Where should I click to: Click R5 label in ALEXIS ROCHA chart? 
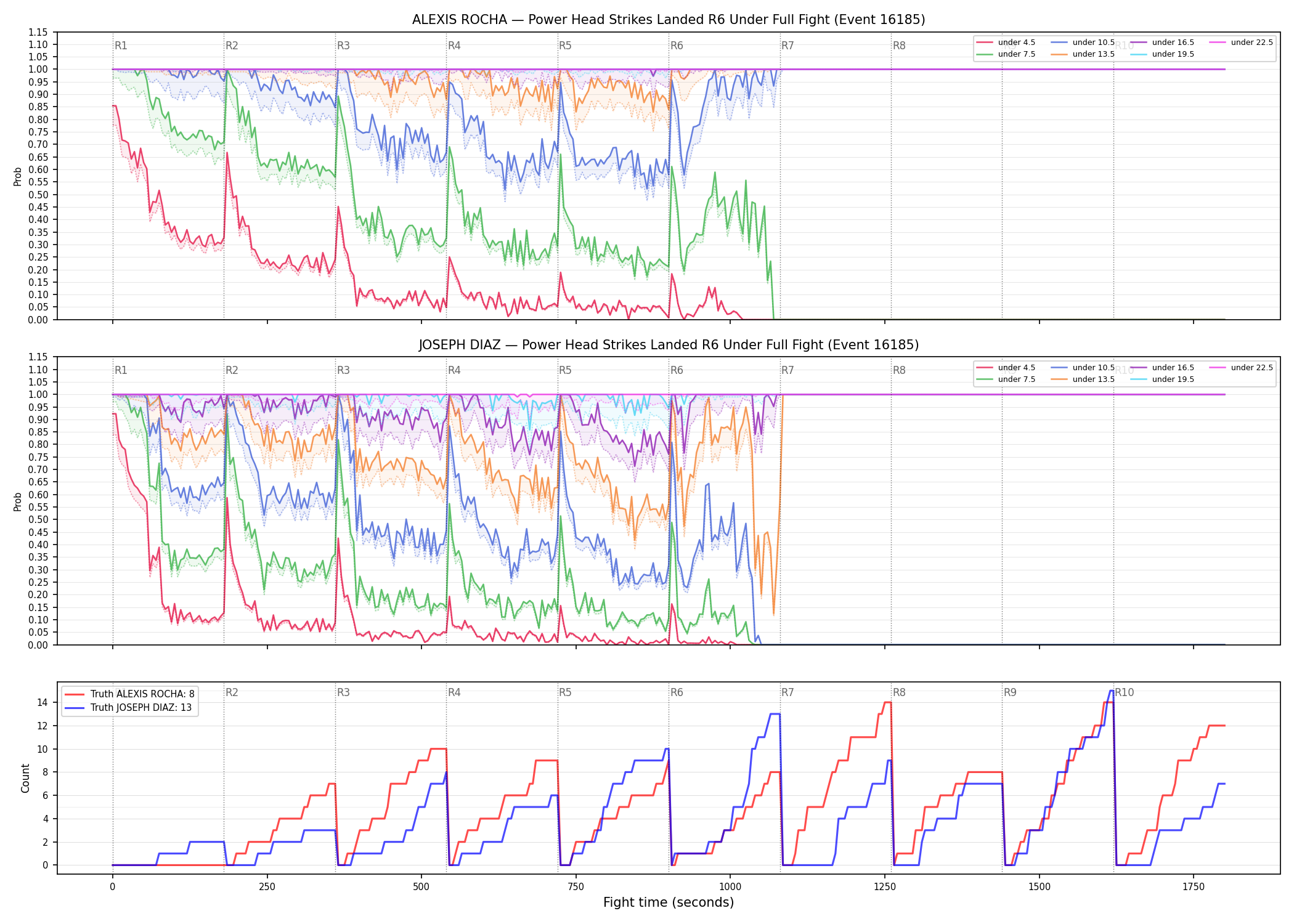click(565, 46)
